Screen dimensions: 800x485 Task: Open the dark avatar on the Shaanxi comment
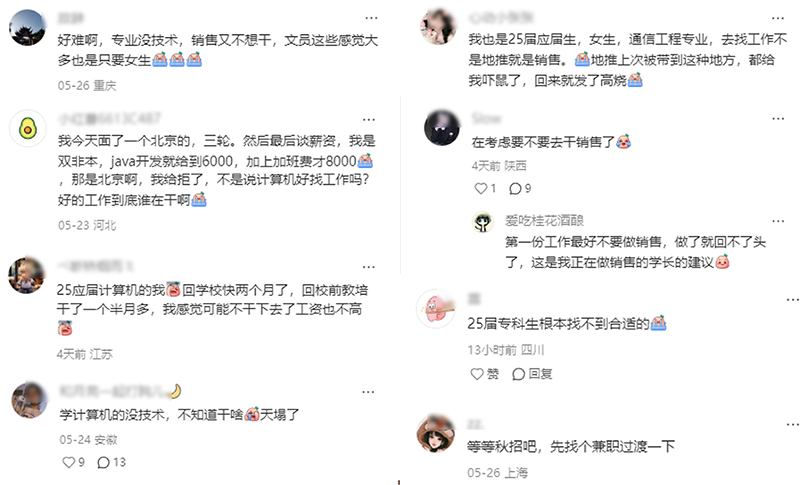tap(442, 127)
